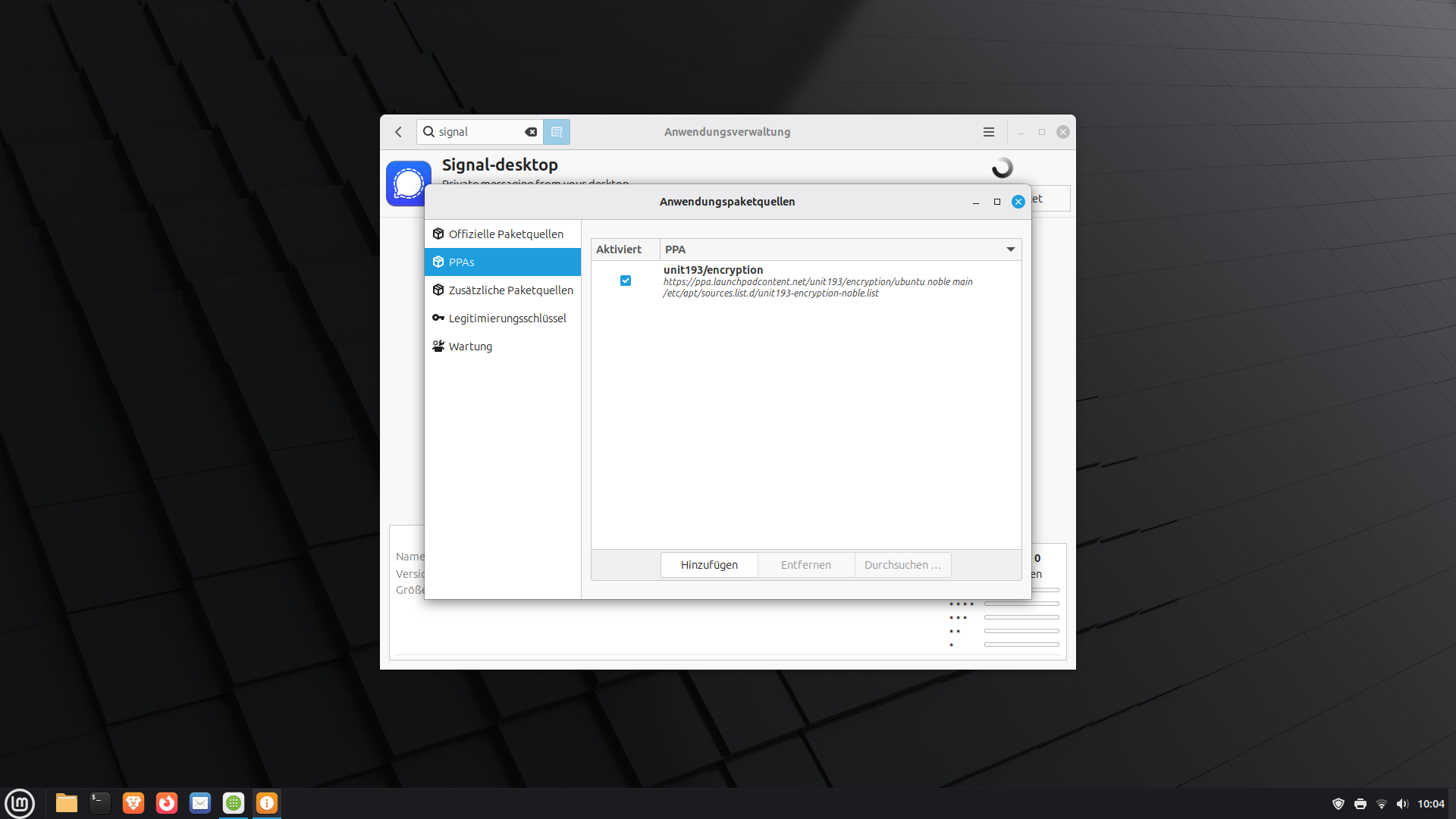The height and width of the screenshot is (819, 1456).
Task: Open the hamburger menu
Action: click(988, 132)
